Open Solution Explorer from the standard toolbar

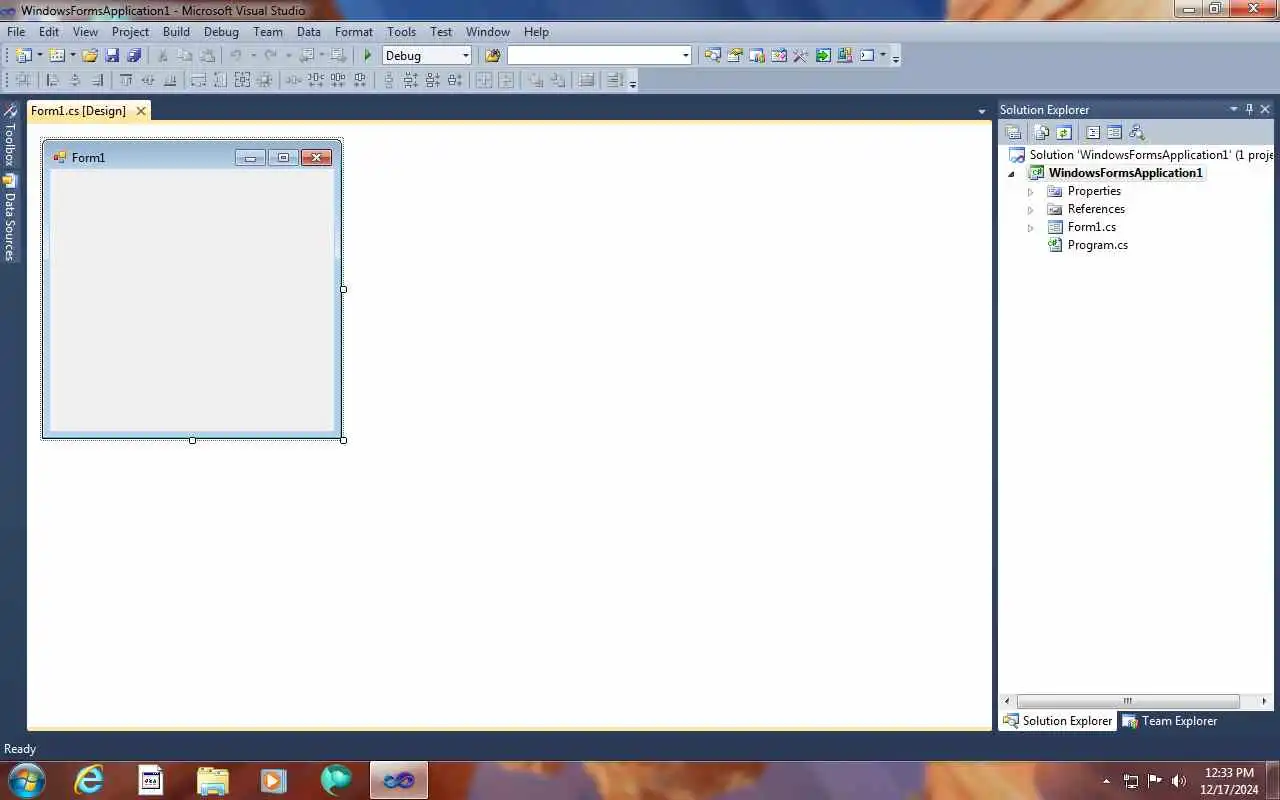(x=712, y=55)
